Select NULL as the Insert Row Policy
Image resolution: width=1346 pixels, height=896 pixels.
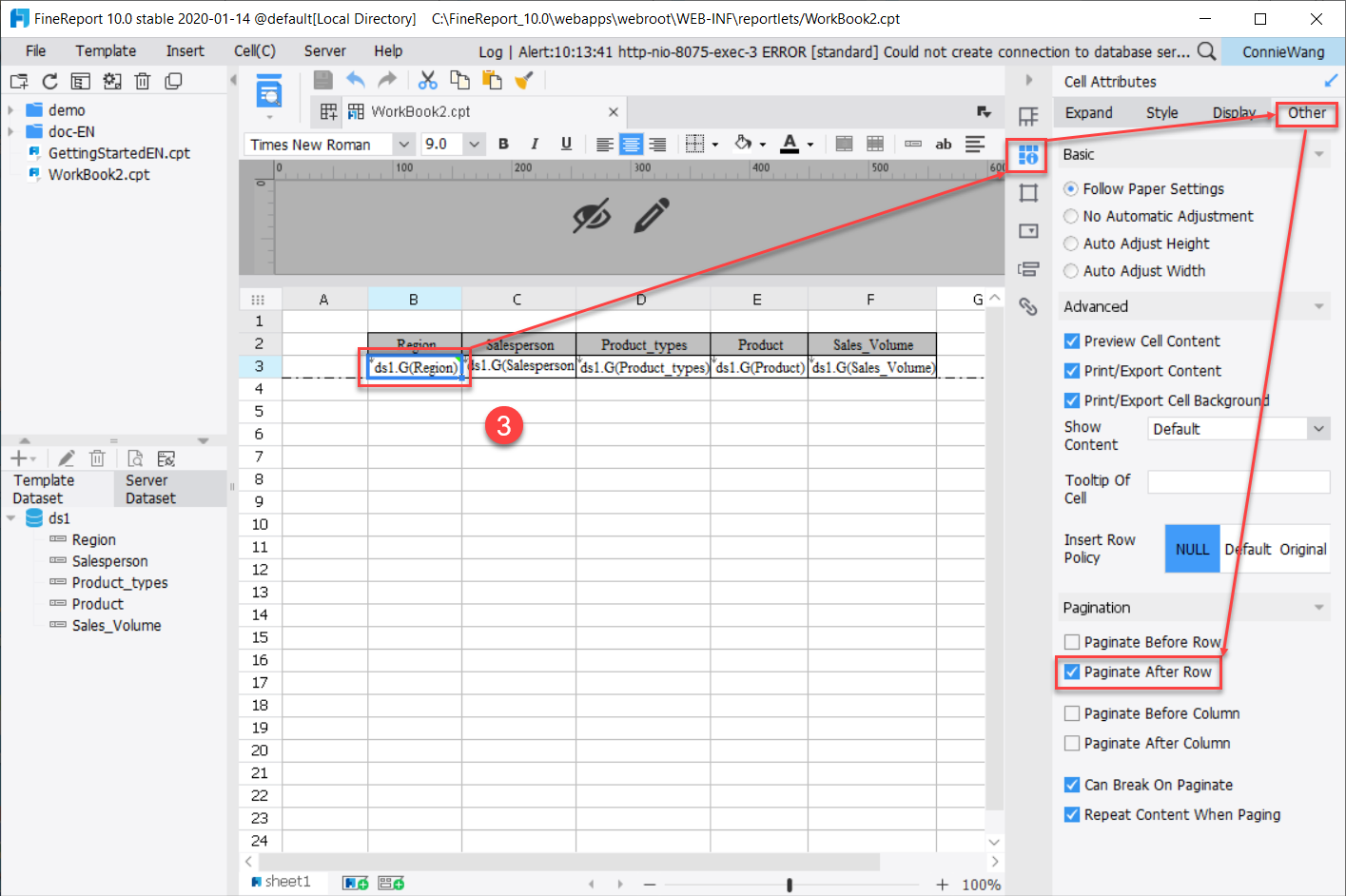point(1192,549)
